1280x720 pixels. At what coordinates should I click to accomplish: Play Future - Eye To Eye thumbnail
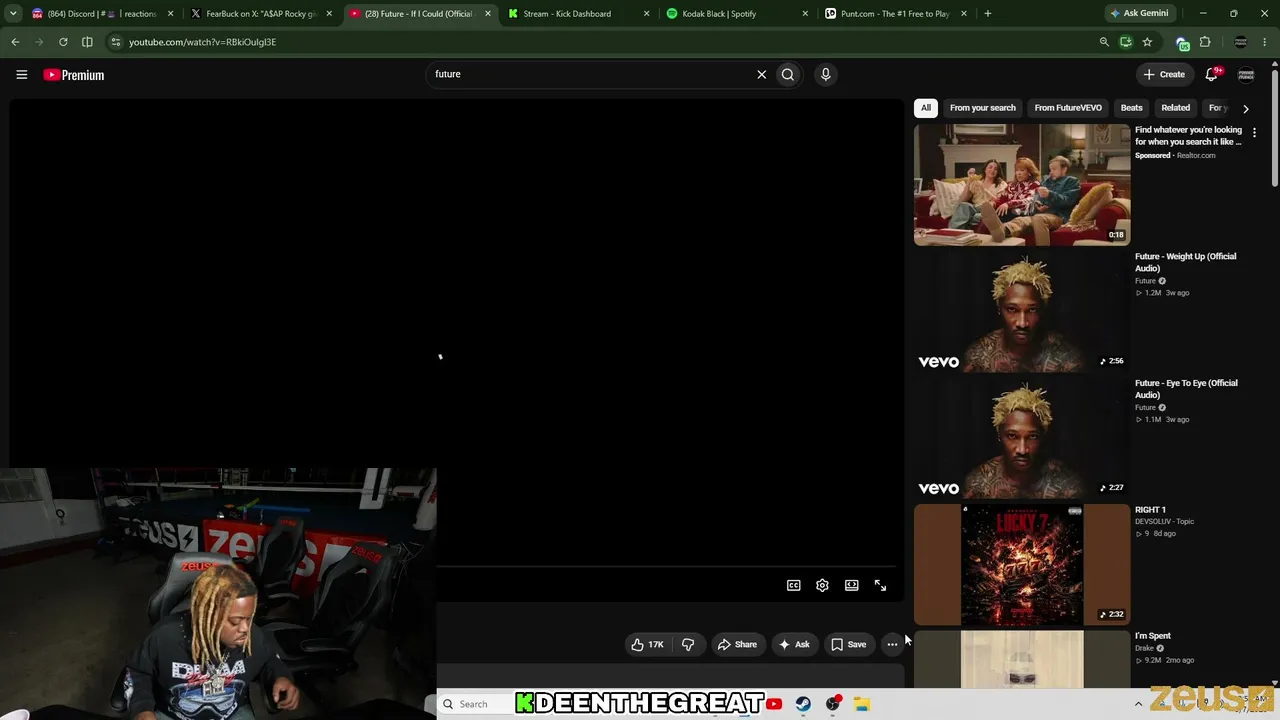(1022, 438)
